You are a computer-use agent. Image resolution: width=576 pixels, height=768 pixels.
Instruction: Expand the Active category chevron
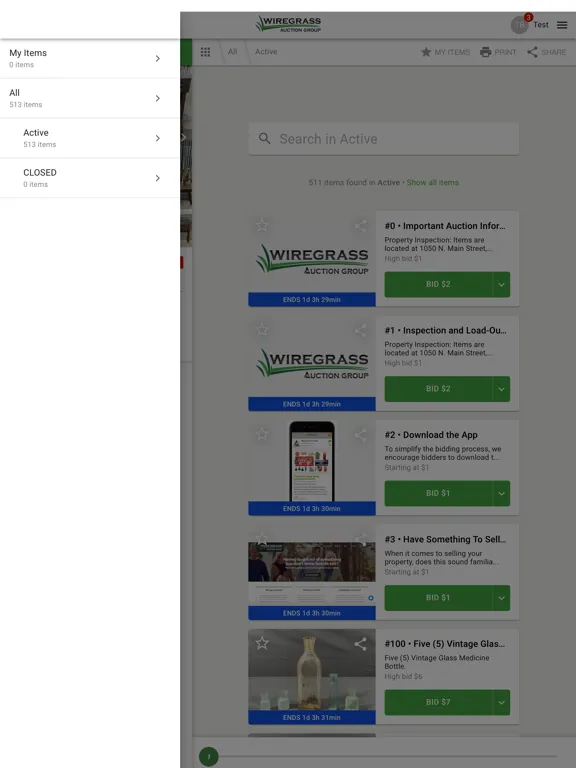[158, 138]
